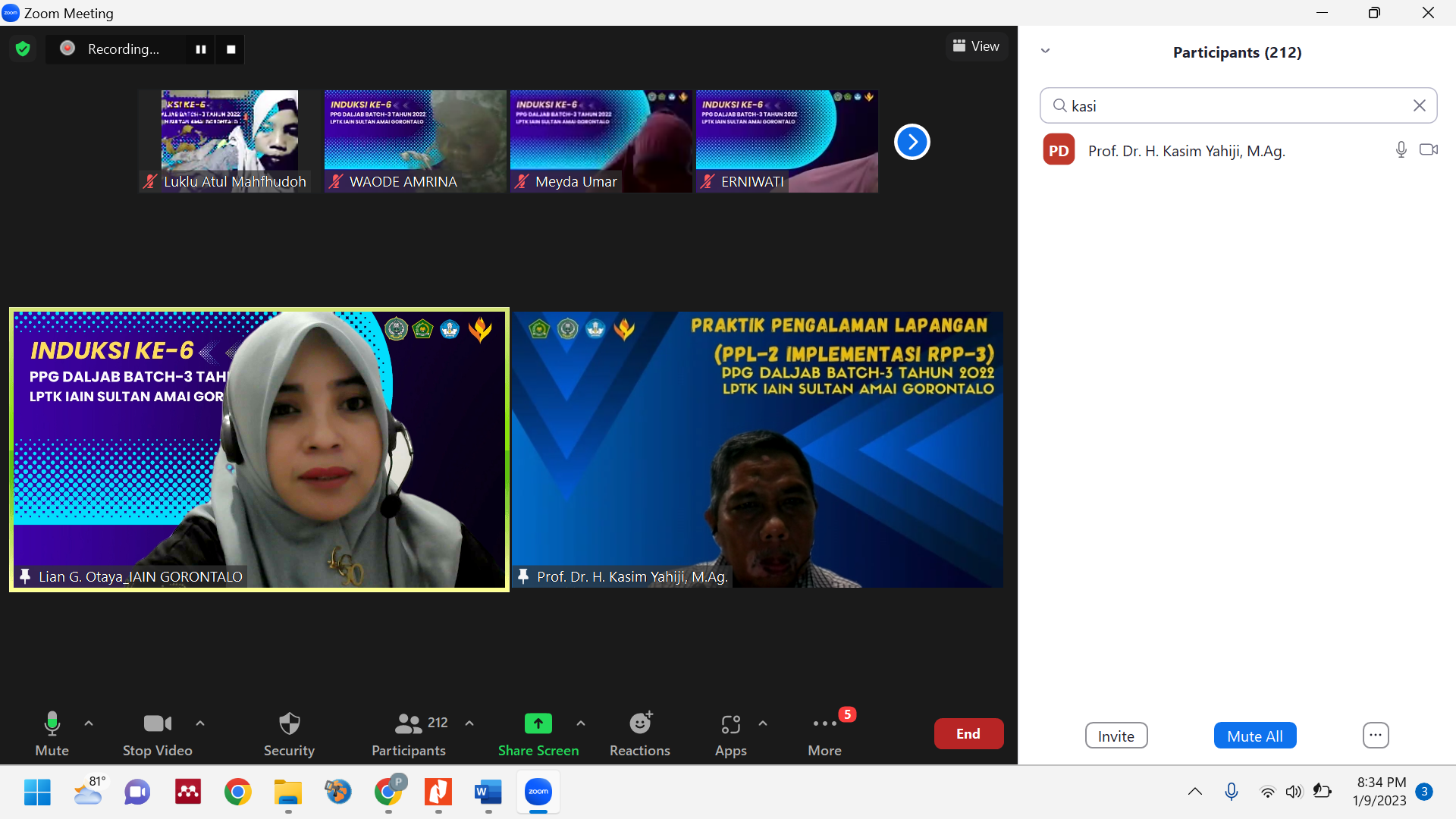Viewport: 1456px width, 819px height.
Task: Click the Share Screen green icon
Action: (538, 724)
